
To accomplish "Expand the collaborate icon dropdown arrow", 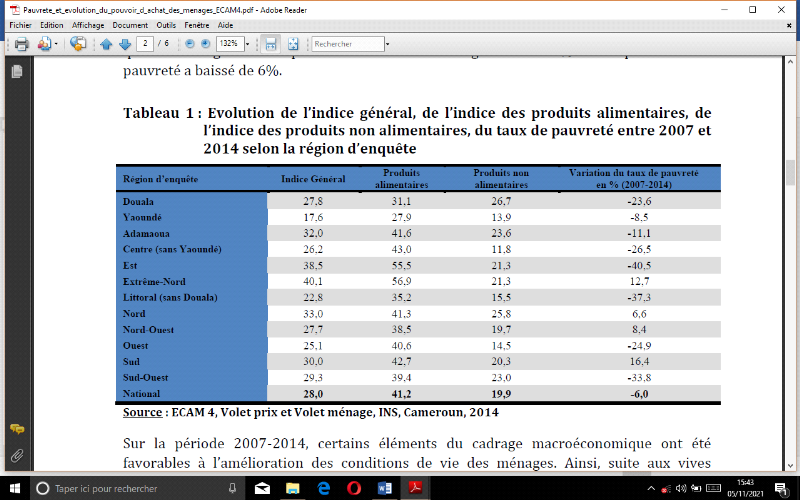I will (x=56, y=44).
